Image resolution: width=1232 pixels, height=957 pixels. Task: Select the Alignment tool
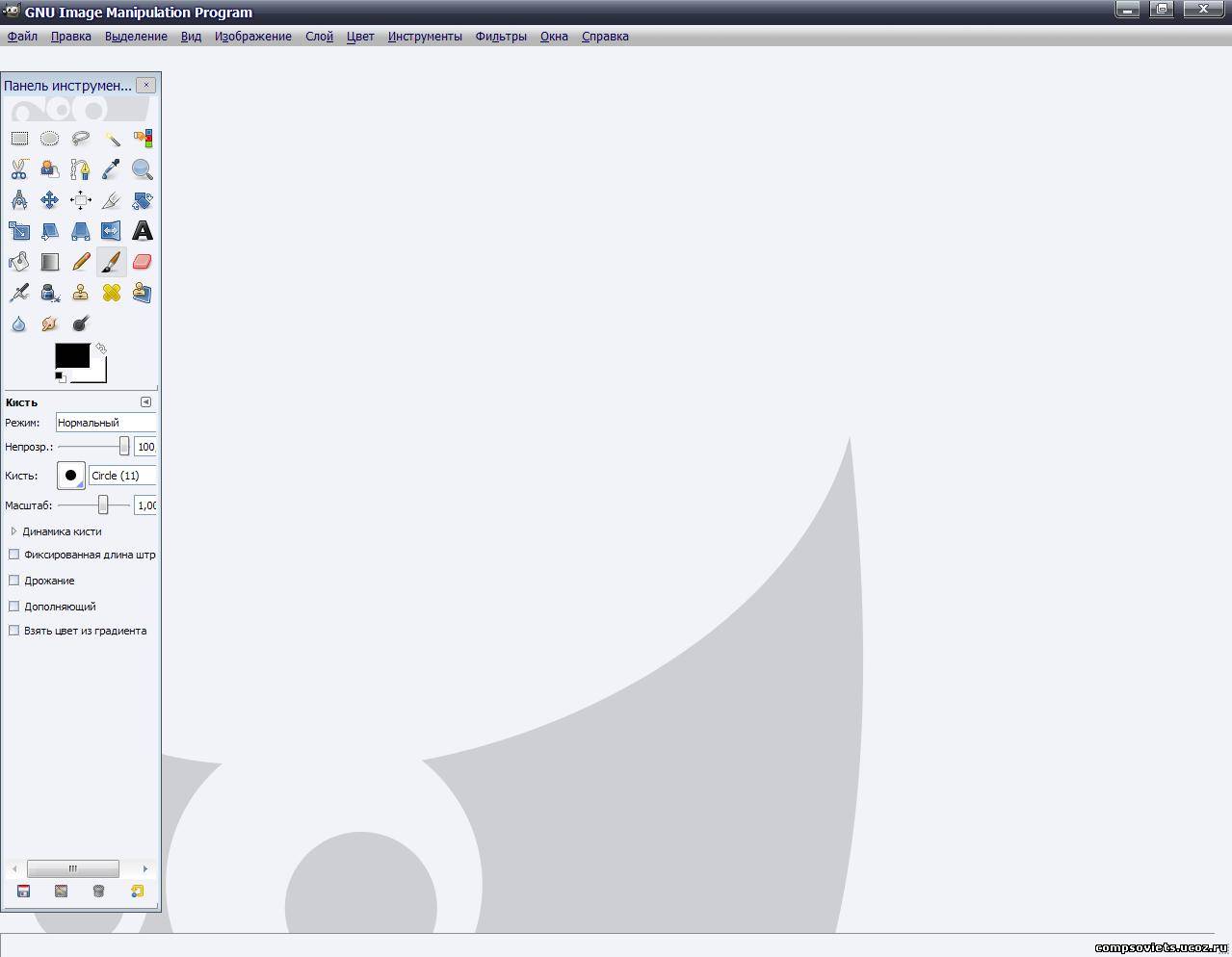click(81, 200)
